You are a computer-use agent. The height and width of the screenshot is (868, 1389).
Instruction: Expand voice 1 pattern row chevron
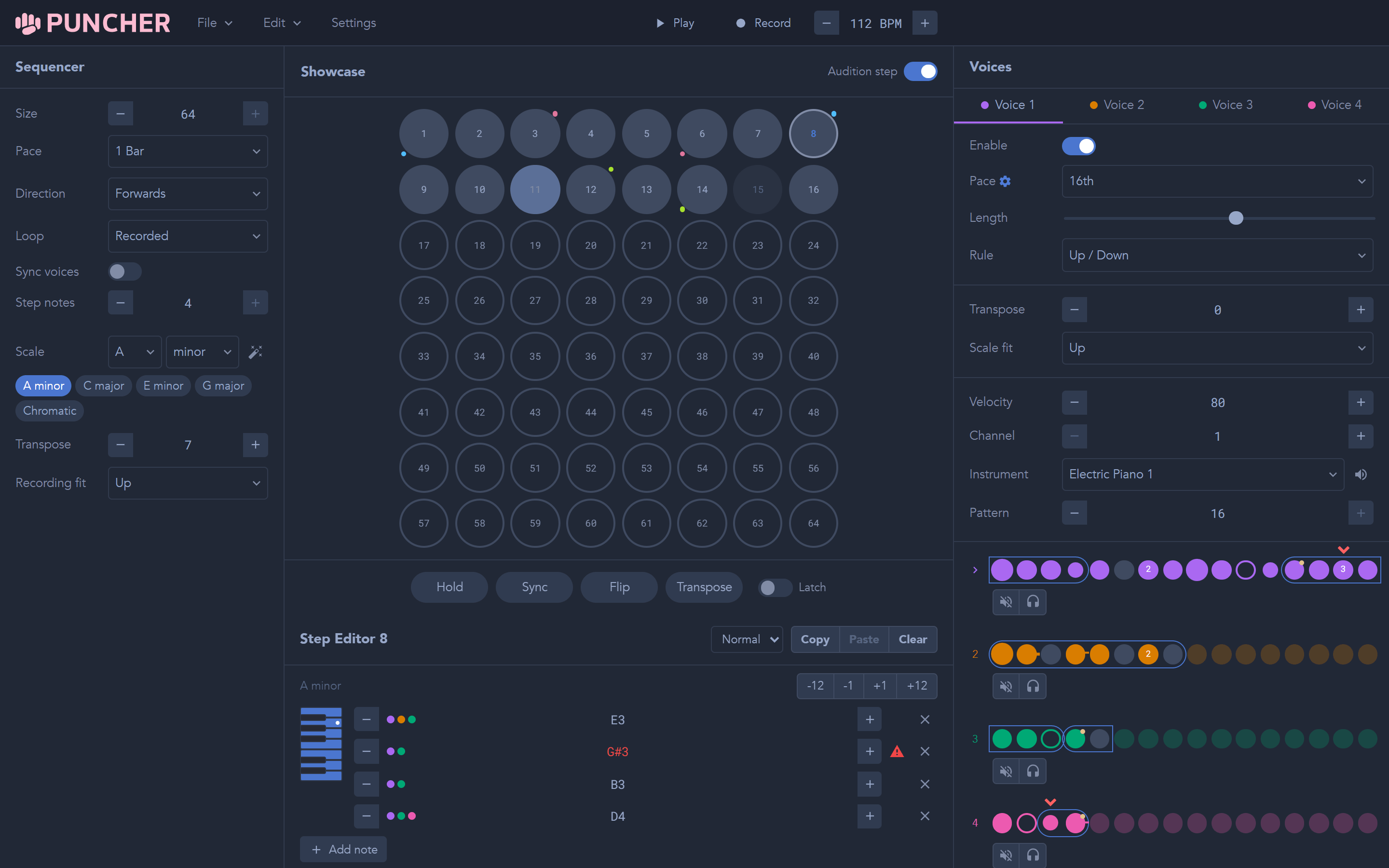tap(975, 570)
